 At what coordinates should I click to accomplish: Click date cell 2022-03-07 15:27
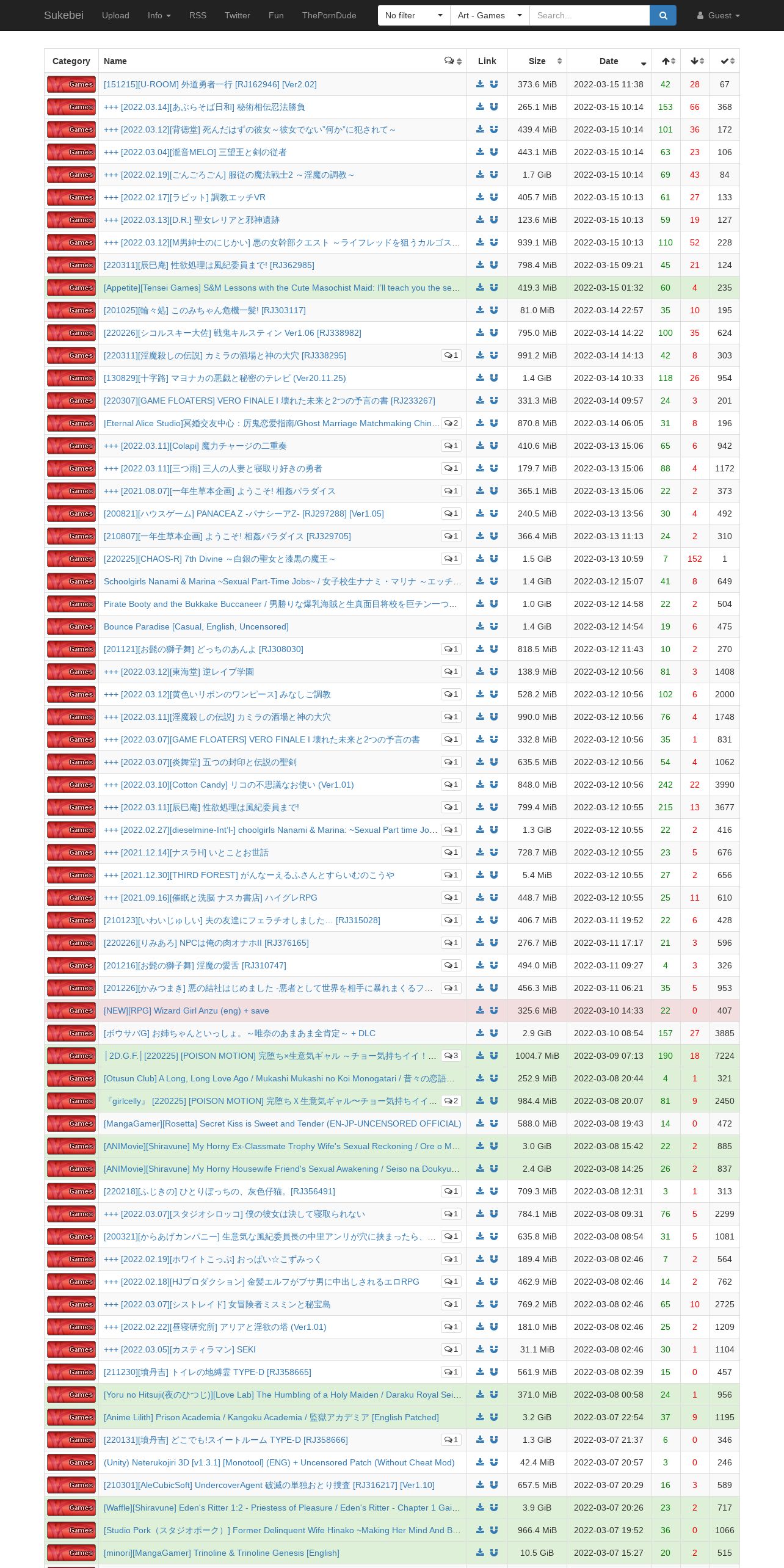point(609,1553)
